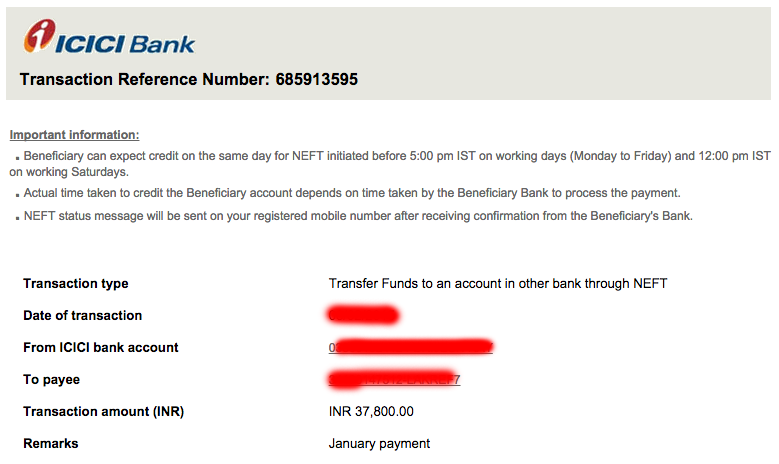This screenshot has width=779, height=464.
Task: Click the NEFT status message note
Action: pos(358,216)
